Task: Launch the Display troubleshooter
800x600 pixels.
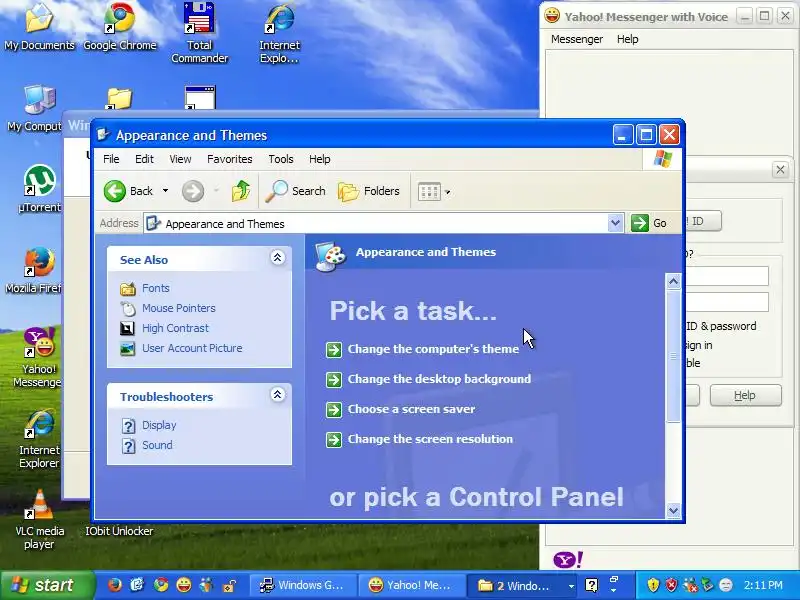Action: [159, 425]
